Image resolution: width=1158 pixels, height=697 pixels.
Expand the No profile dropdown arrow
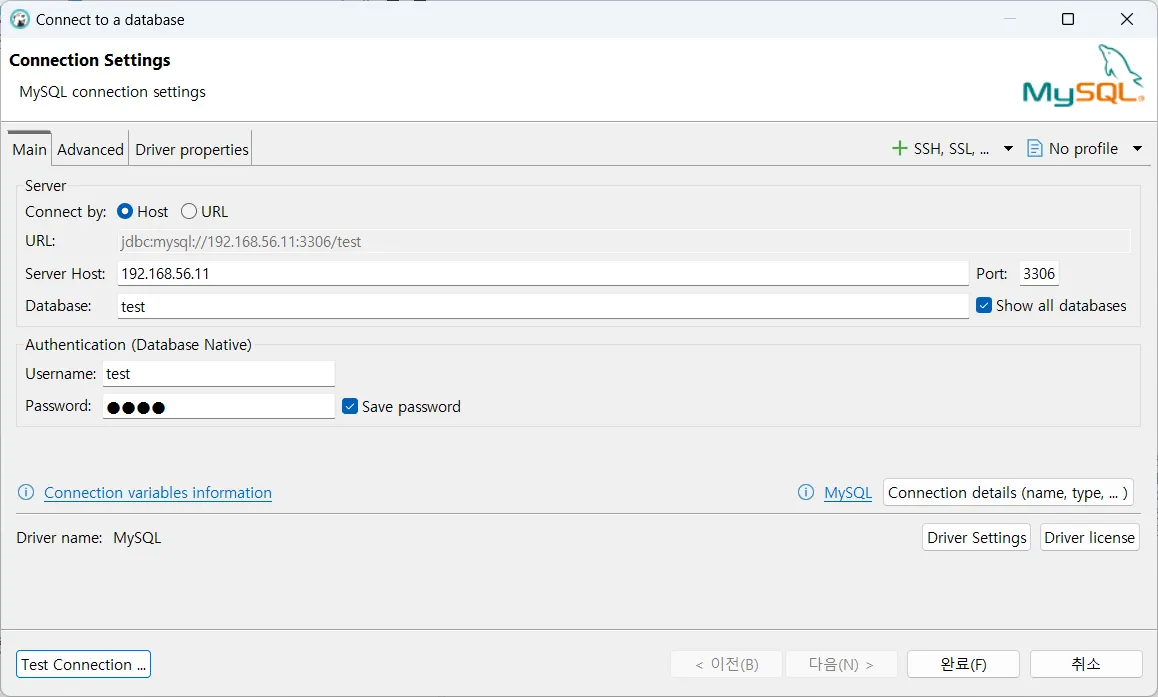click(1137, 148)
